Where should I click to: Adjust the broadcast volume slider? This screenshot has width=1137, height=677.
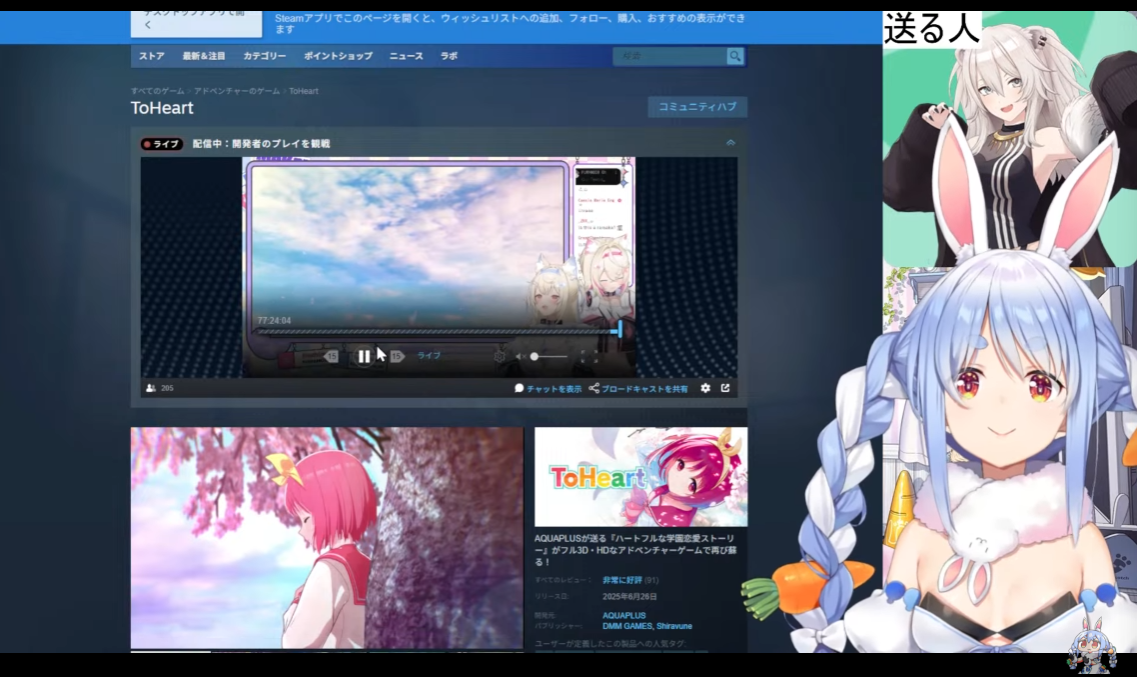tap(549, 356)
